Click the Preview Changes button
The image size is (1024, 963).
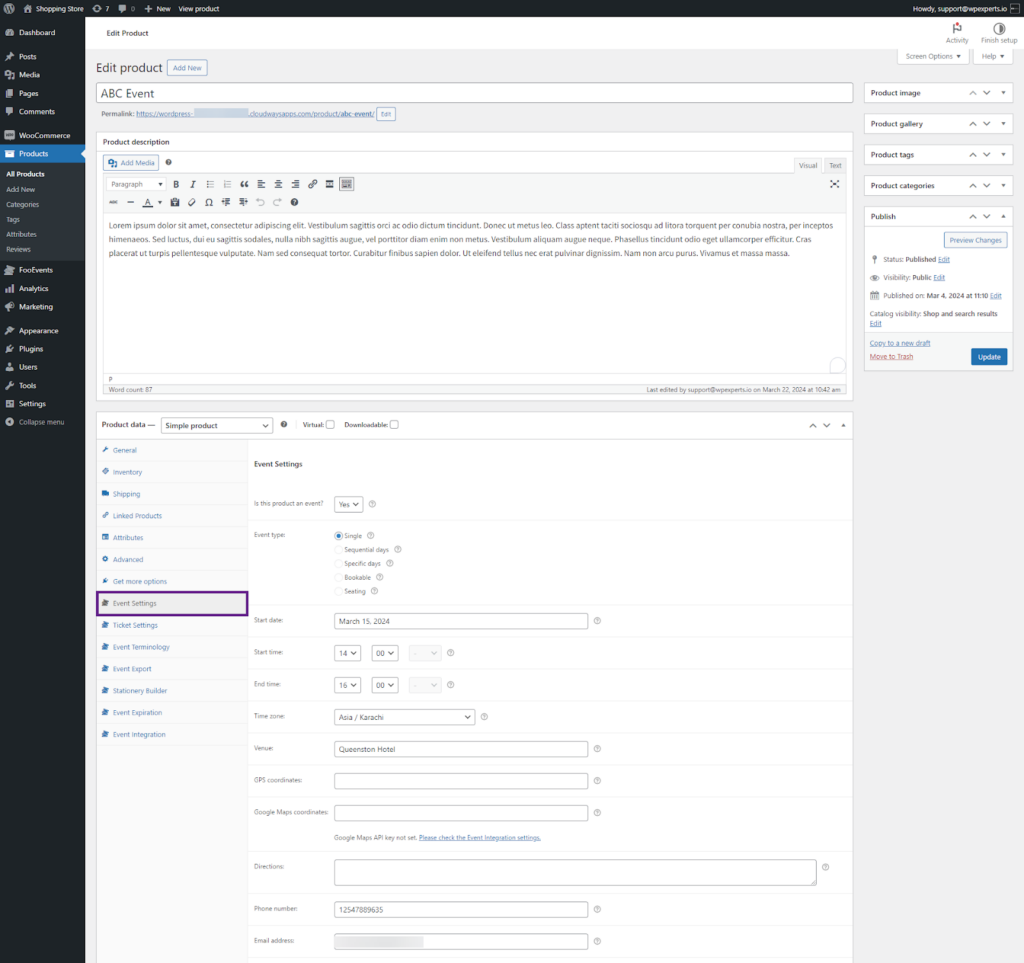pos(975,240)
